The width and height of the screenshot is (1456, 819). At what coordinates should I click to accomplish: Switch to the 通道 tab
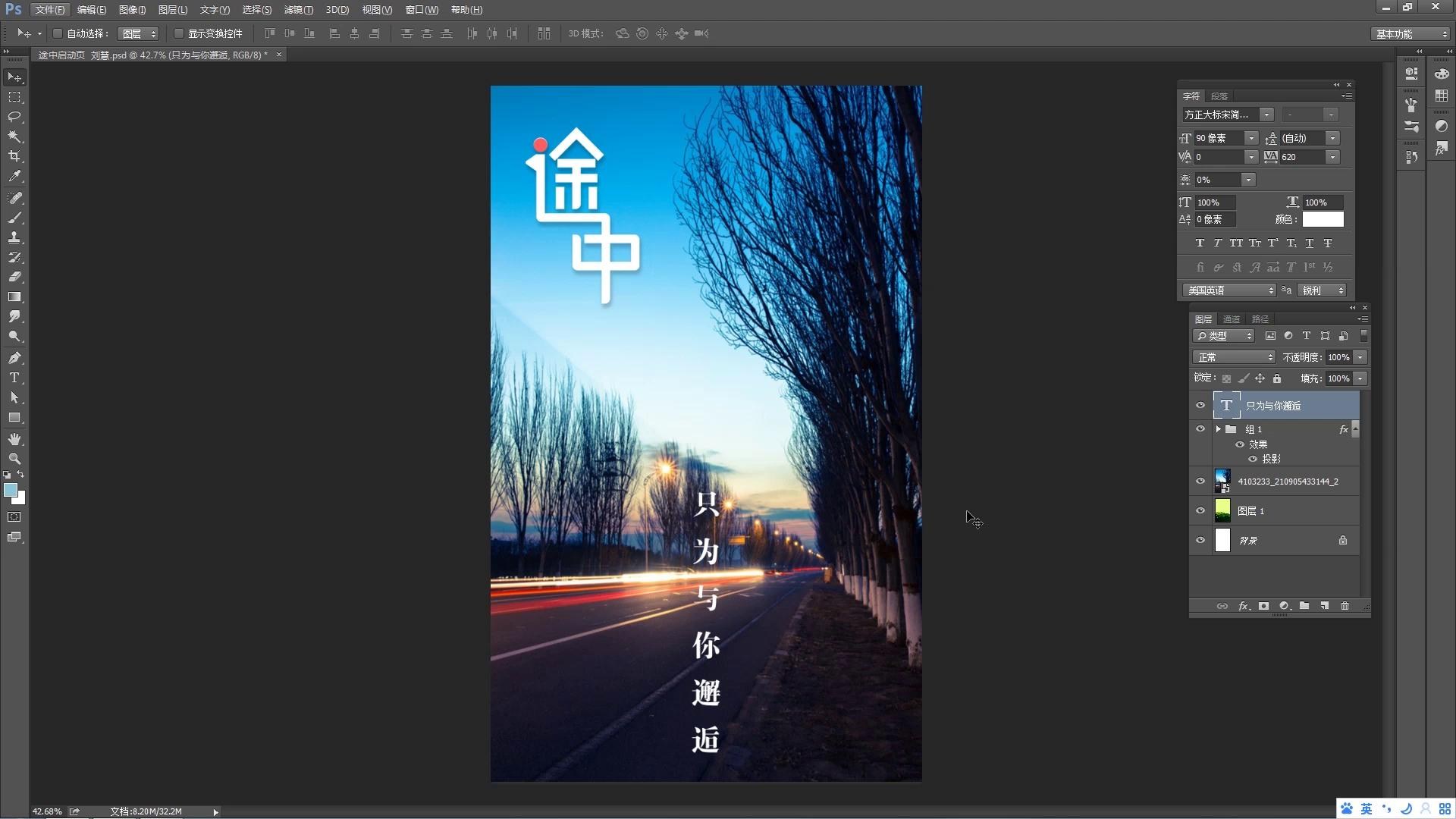[1231, 319]
